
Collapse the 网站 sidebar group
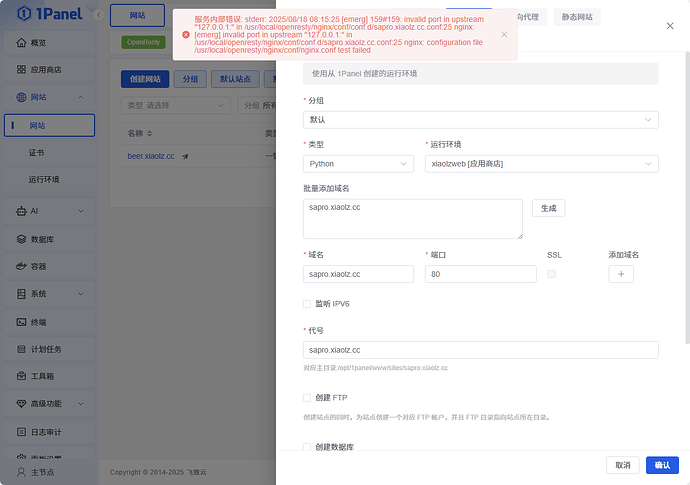click(x=81, y=97)
